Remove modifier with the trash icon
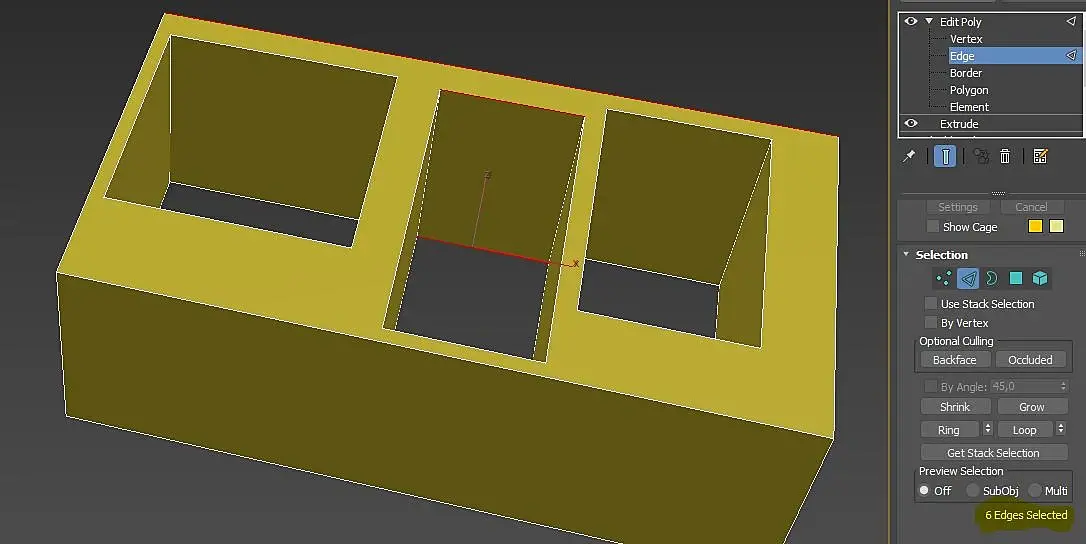The height and width of the screenshot is (544, 1086). click(1005, 157)
